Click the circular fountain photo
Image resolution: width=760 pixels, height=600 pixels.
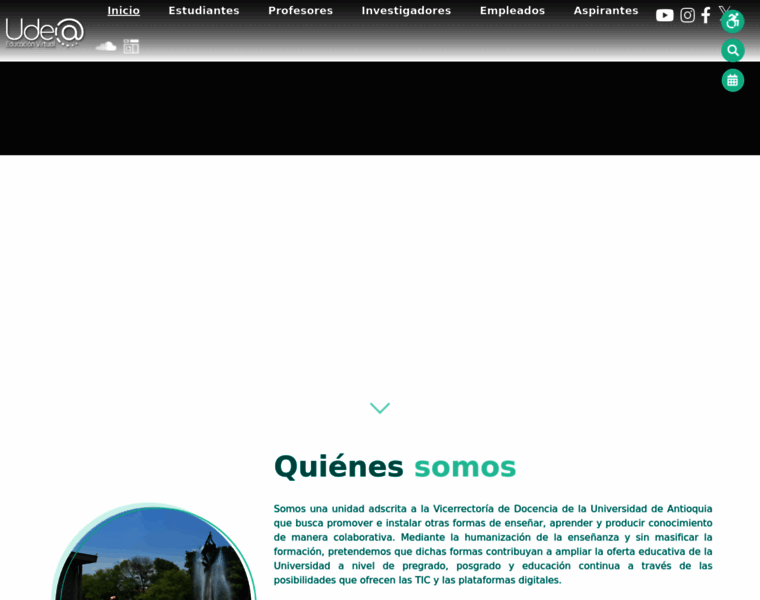[x=154, y=553]
